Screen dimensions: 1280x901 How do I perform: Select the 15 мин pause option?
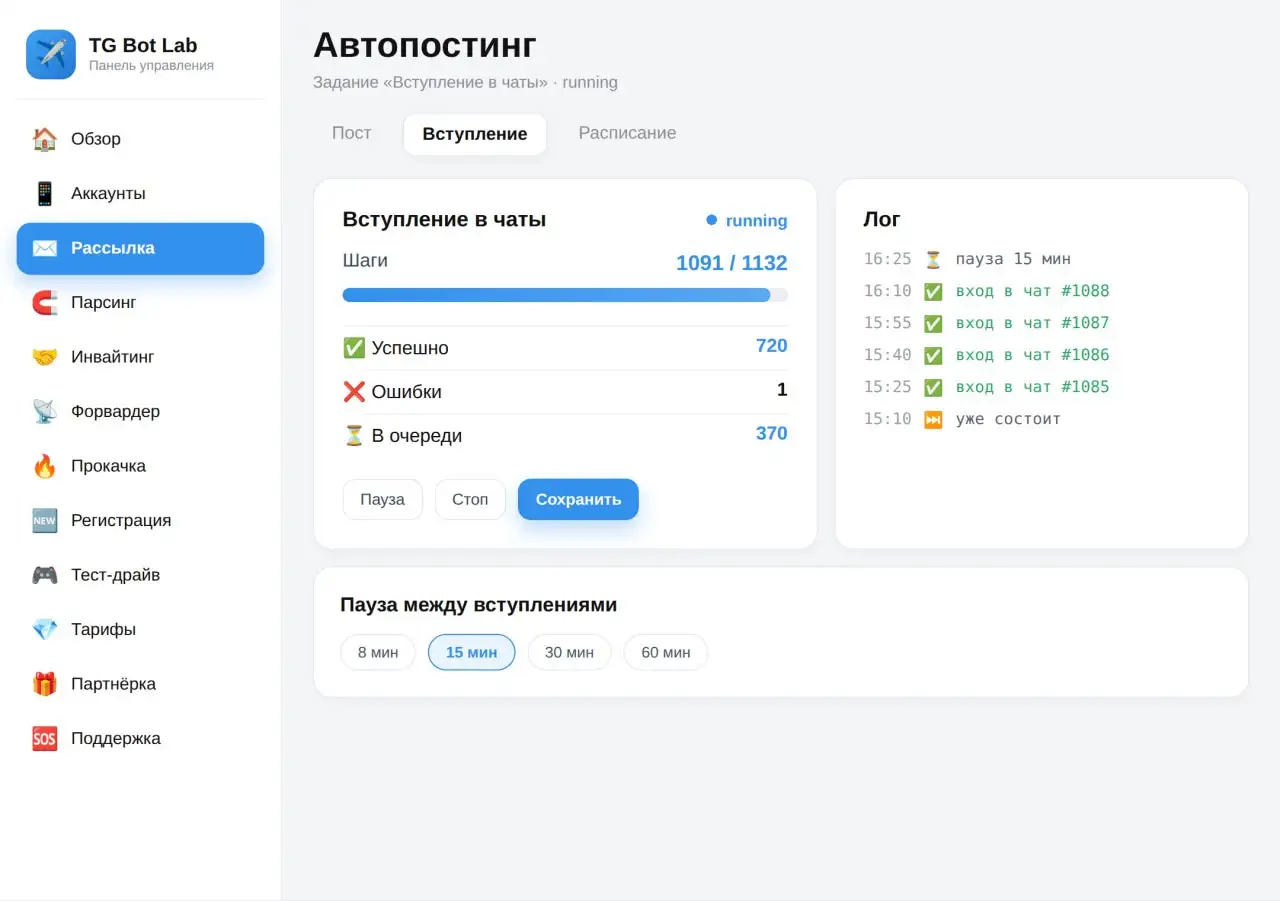coord(471,652)
